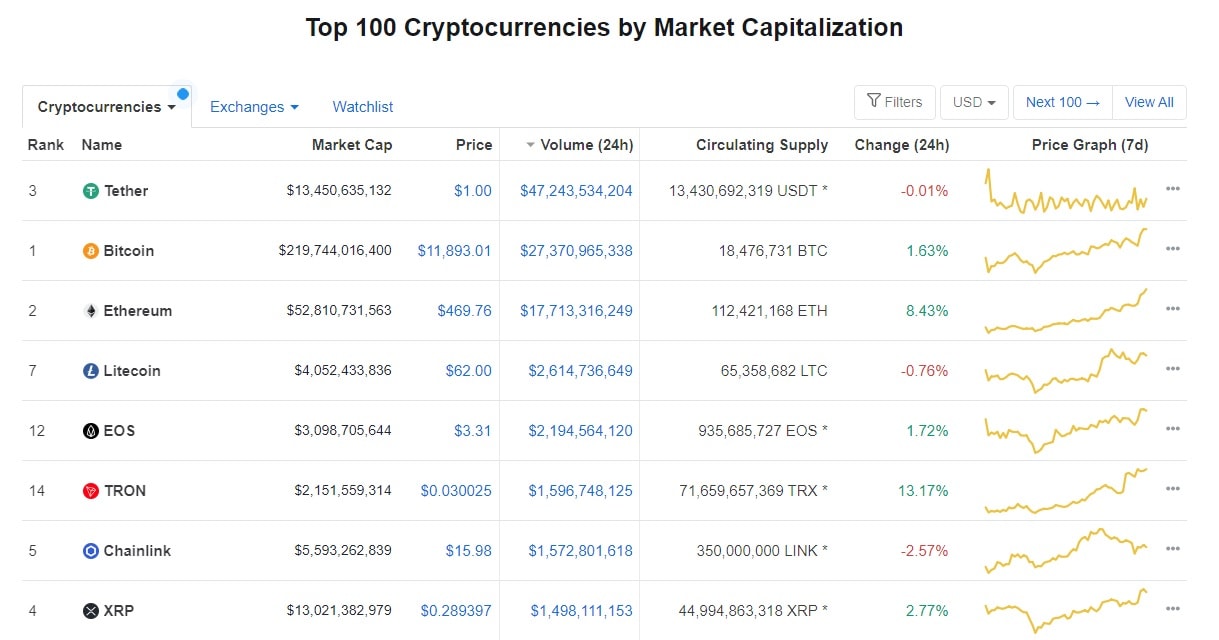
Task: Click the View All button
Action: (x=1149, y=102)
